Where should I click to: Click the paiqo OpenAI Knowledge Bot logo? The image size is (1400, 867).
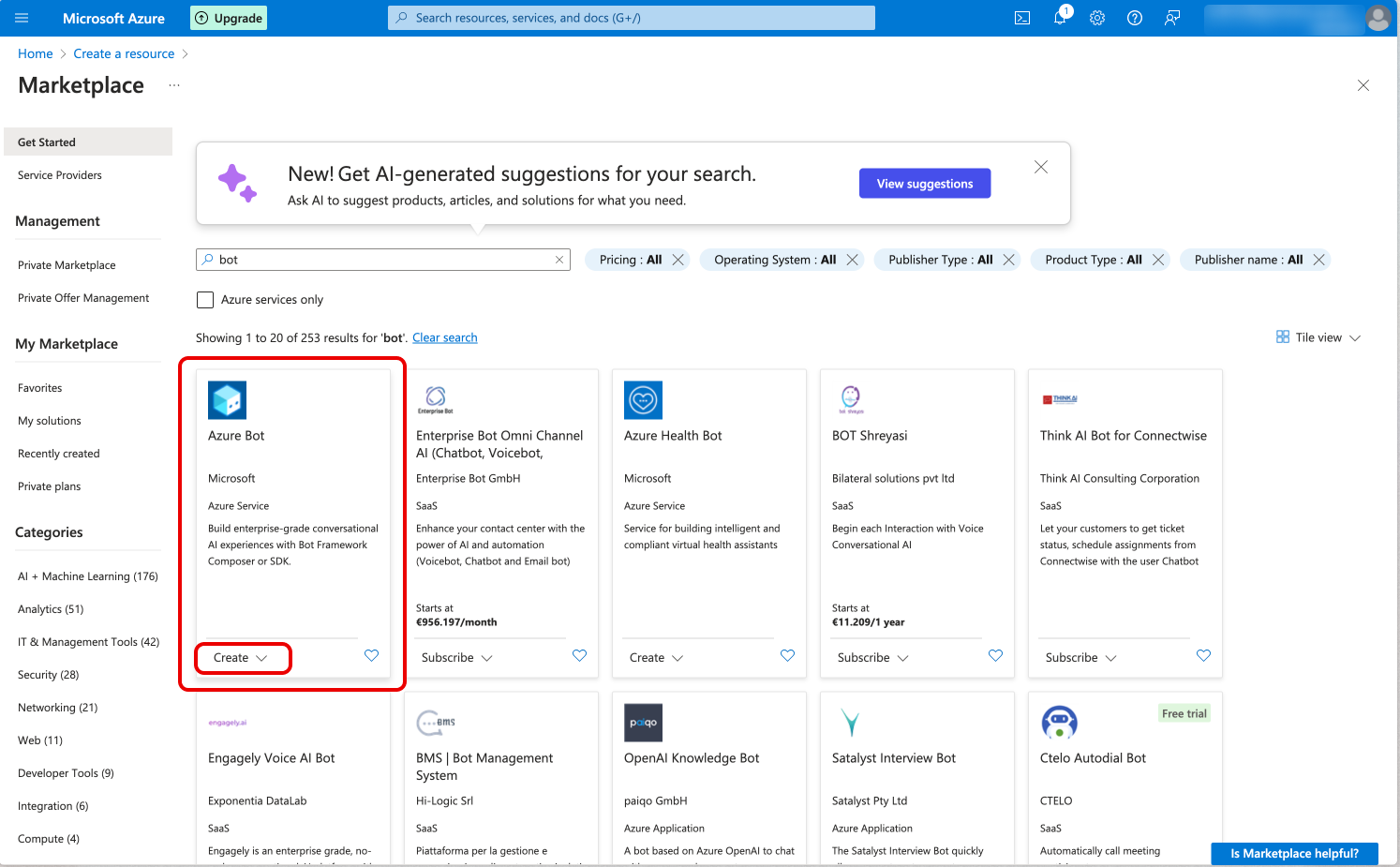[643, 723]
